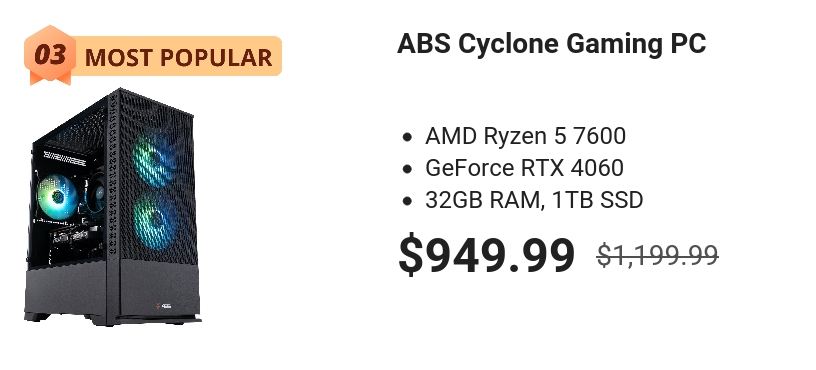Select the 32GB RAM, 1TB SSD spec
Viewport: 816px width, 370px height.
click(x=534, y=200)
